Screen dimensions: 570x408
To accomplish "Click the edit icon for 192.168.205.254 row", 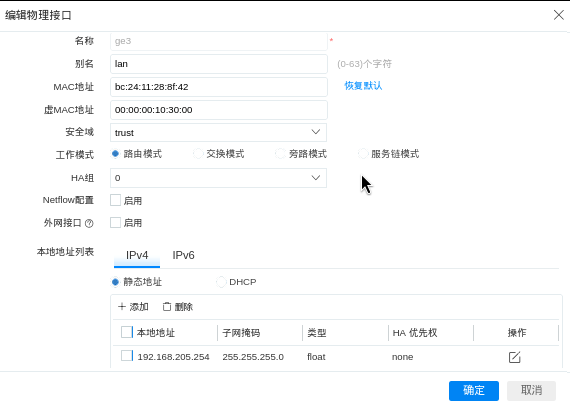I will [514, 357].
